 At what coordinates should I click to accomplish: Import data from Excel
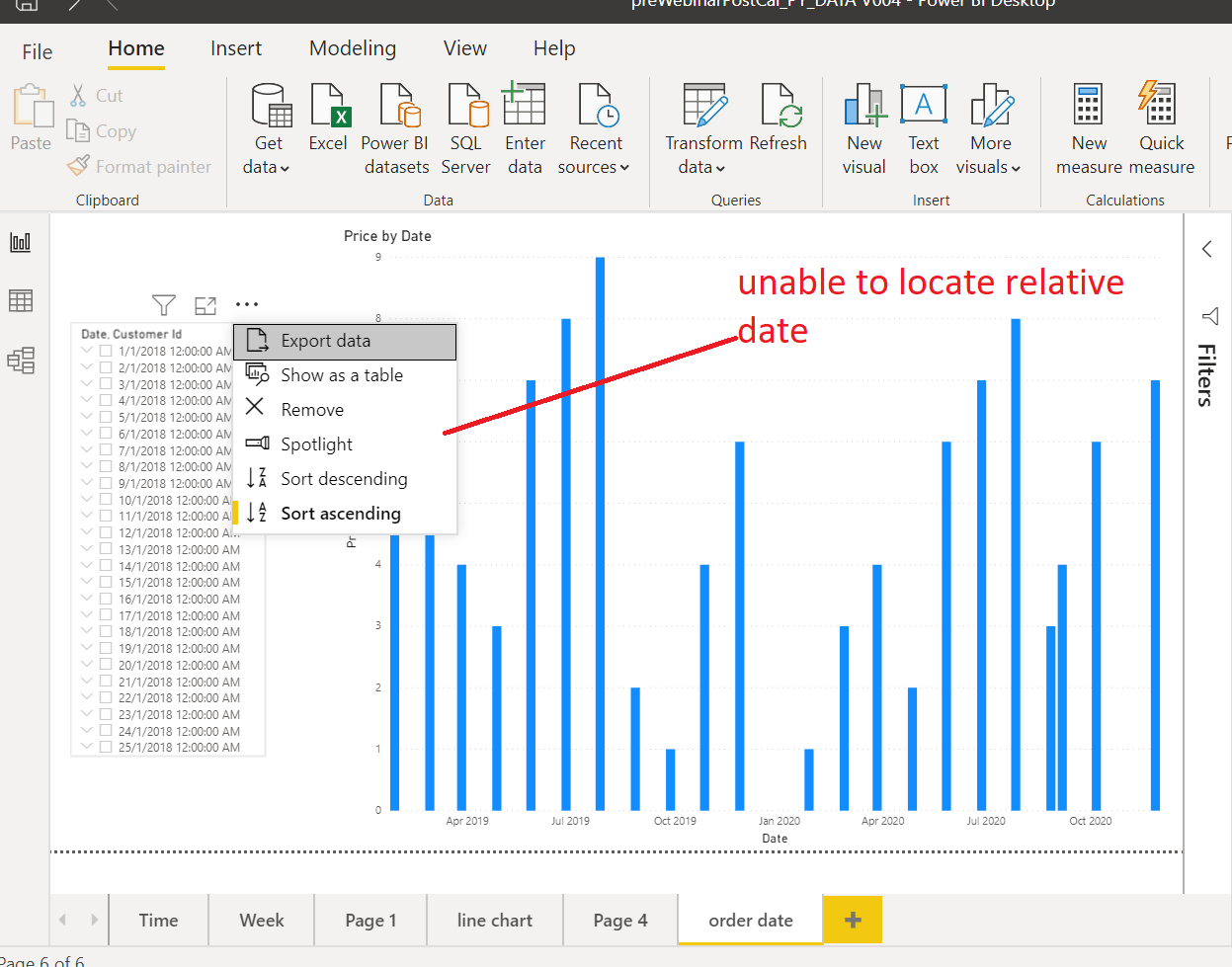coord(328,119)
